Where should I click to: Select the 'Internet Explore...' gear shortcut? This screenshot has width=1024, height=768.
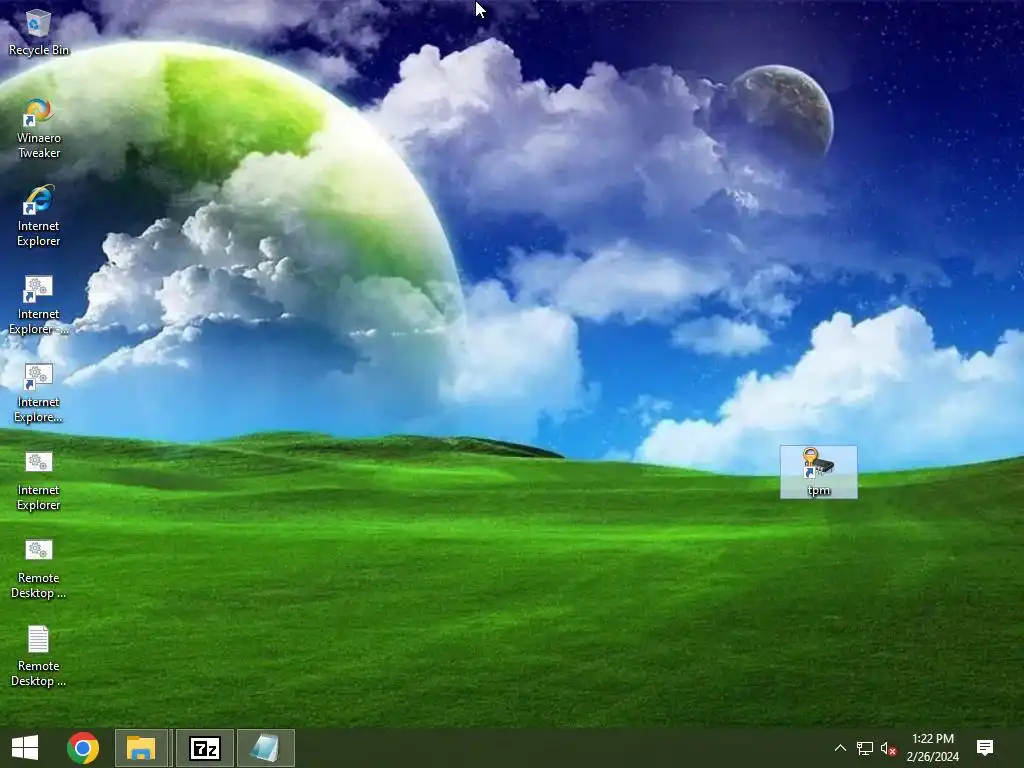point(39,392)
